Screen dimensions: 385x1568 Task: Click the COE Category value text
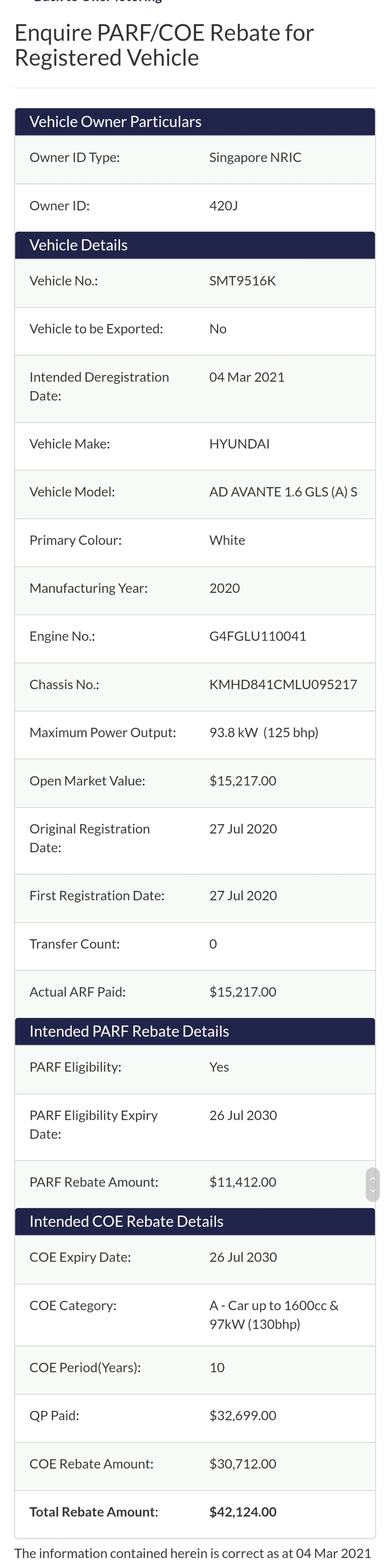coord(274,1314)
